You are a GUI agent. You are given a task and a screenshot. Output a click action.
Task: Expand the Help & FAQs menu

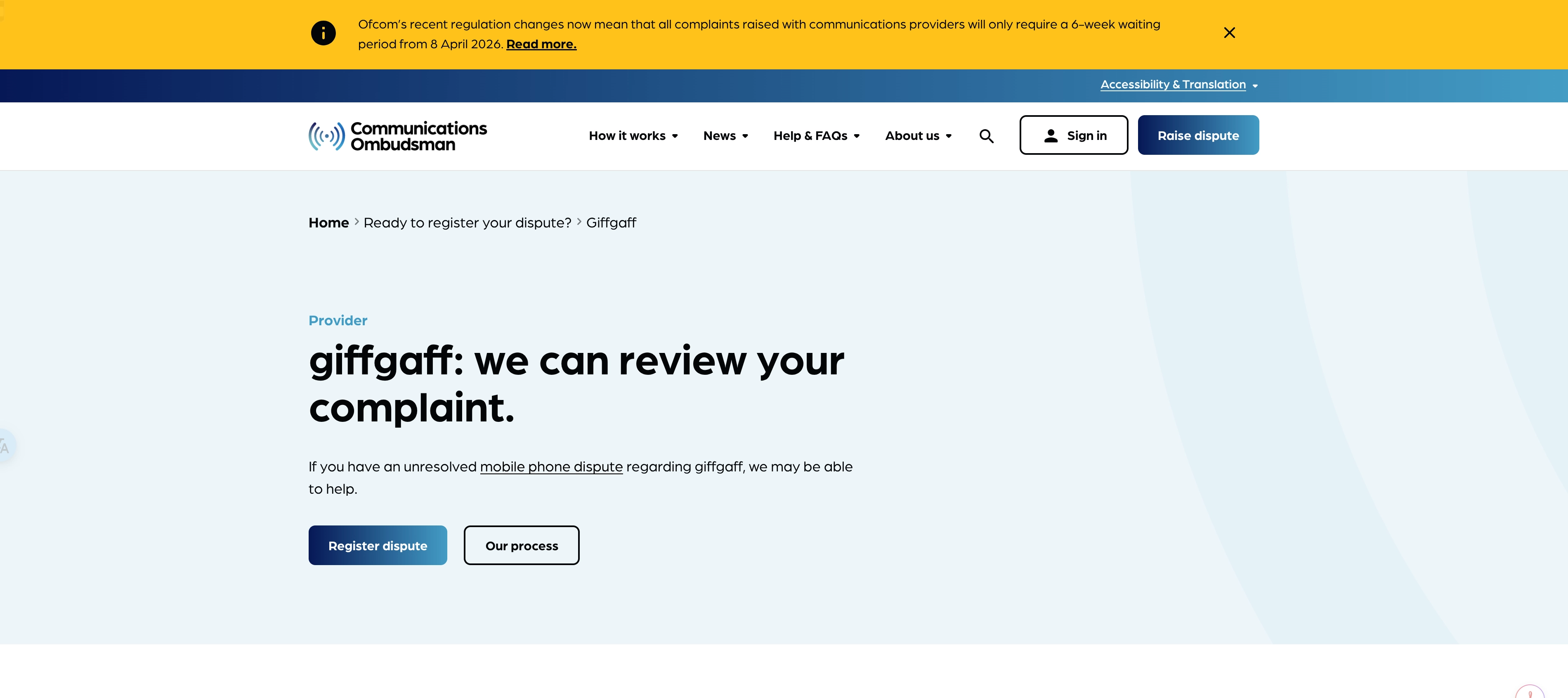pos(816,136)
